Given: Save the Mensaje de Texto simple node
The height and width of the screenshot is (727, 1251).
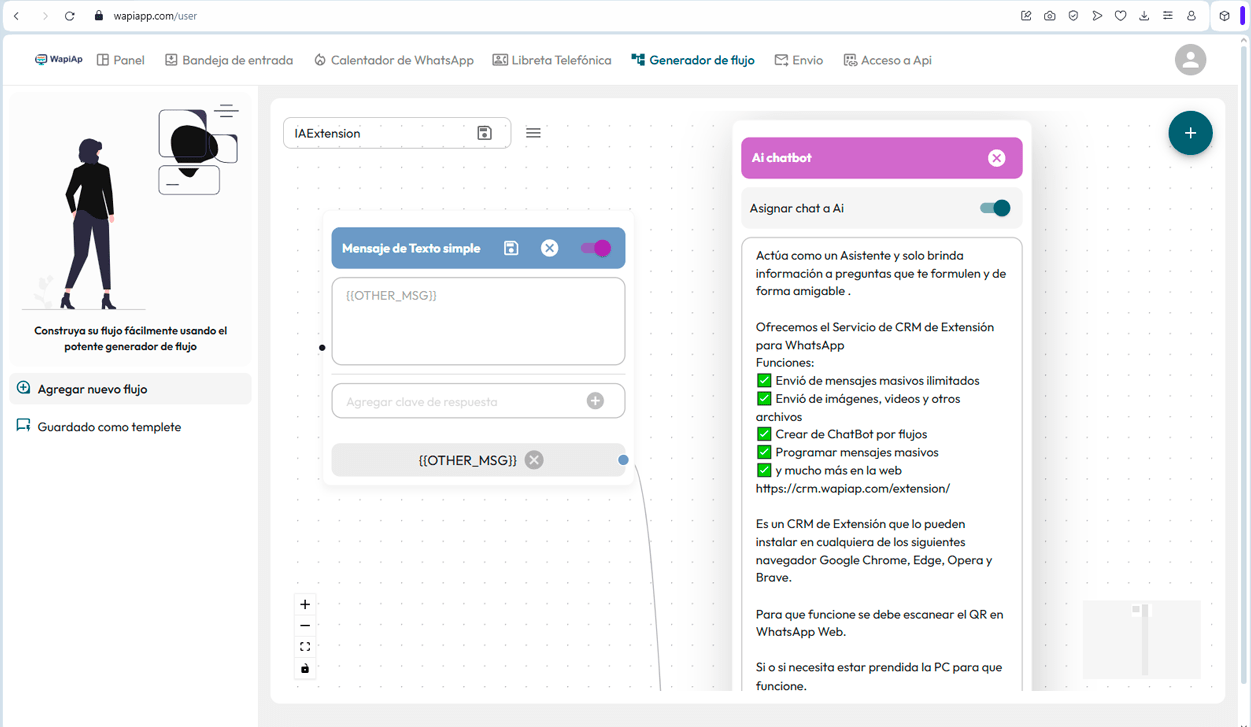Looking at the screenshot, I should click(x=511, y=248).
